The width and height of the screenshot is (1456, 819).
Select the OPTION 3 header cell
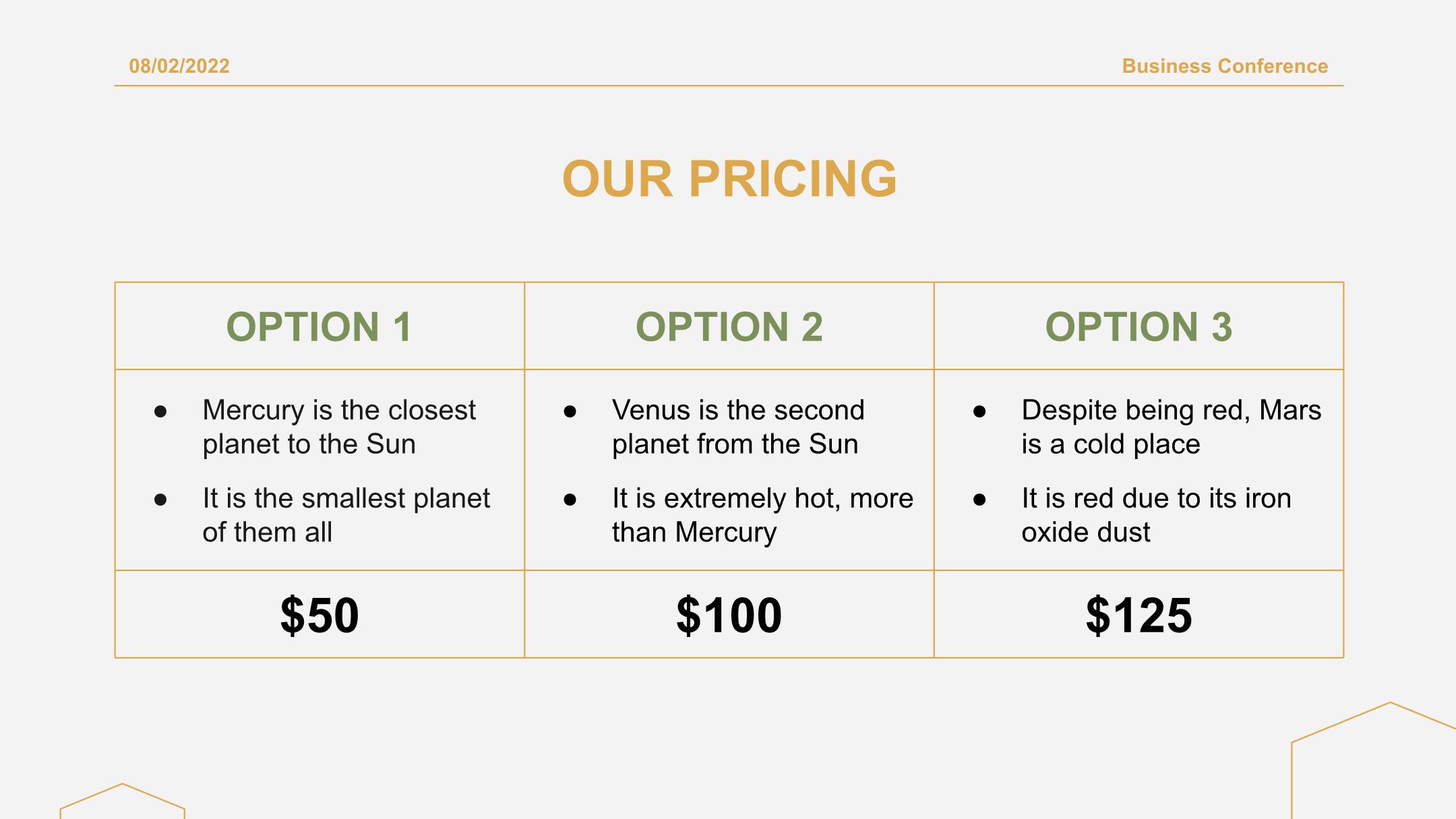pos(1139,326)
